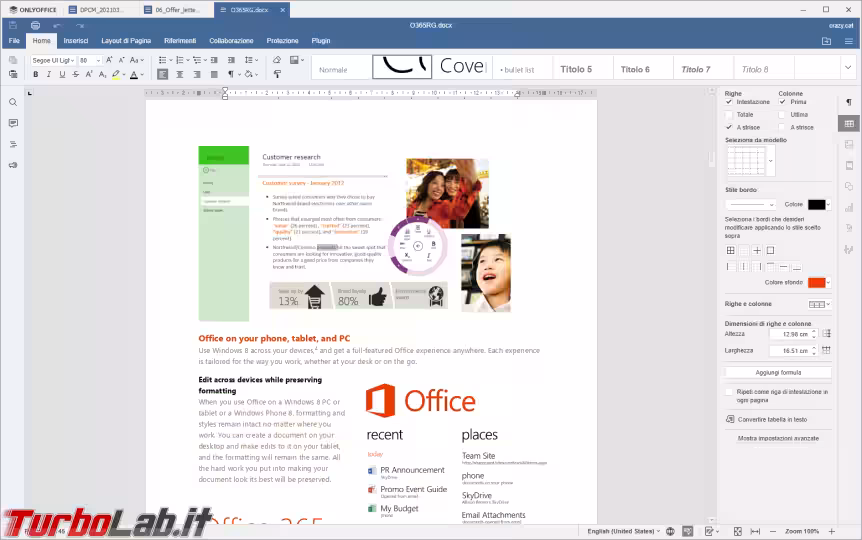Viewport: 862px width, 540px height.
Task: Open the Collaborazione tab
Action: (231, 41)
